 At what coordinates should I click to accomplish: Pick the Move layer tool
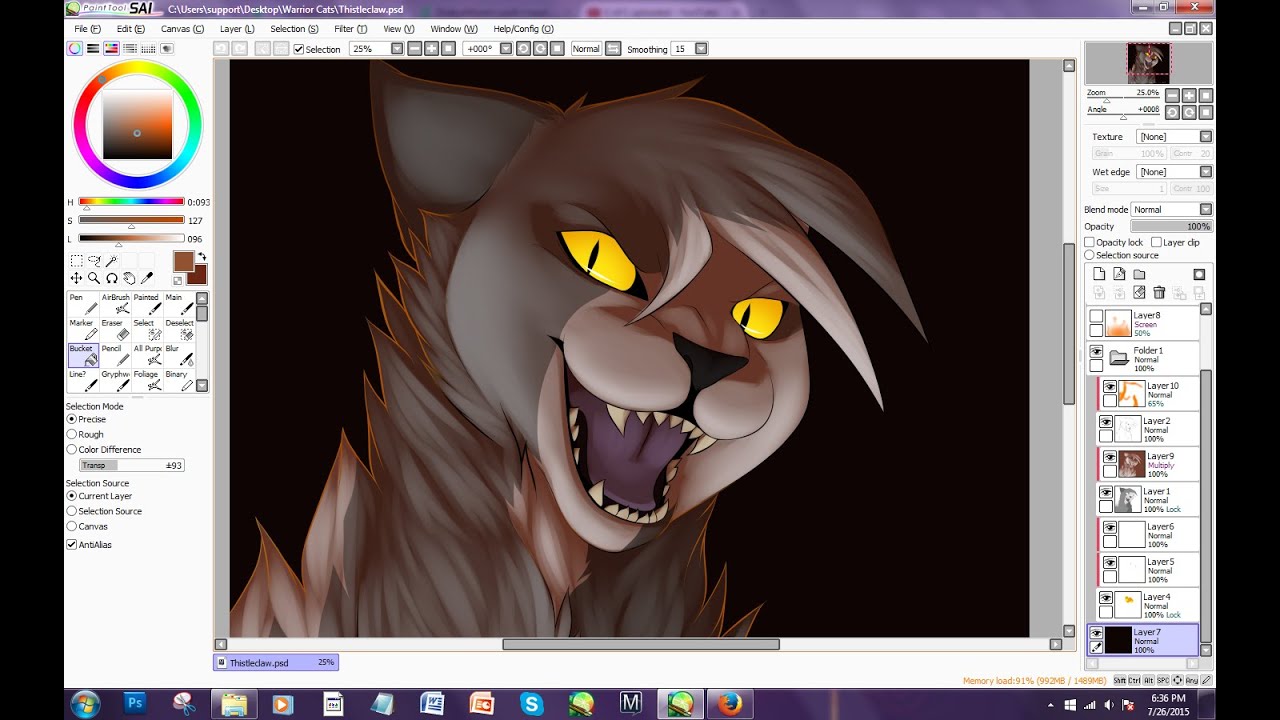click(x=76, y=278)
